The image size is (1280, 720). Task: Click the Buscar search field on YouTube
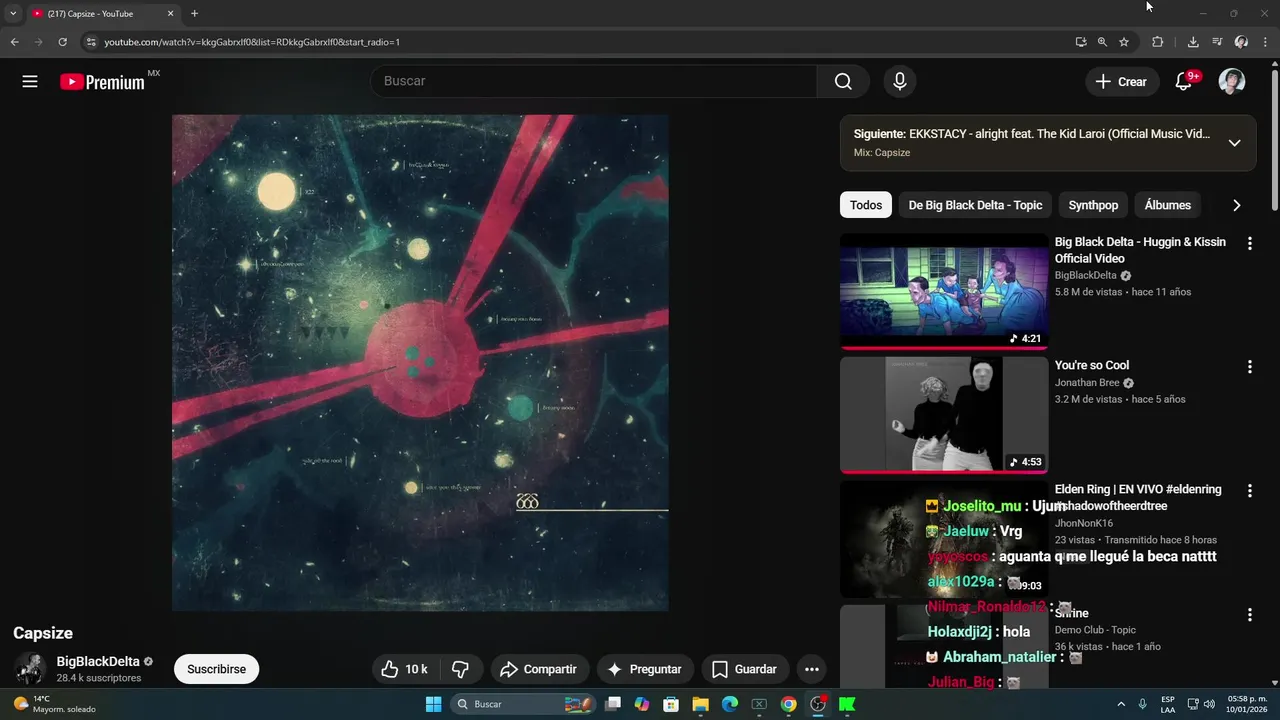[x=594, y=81]
